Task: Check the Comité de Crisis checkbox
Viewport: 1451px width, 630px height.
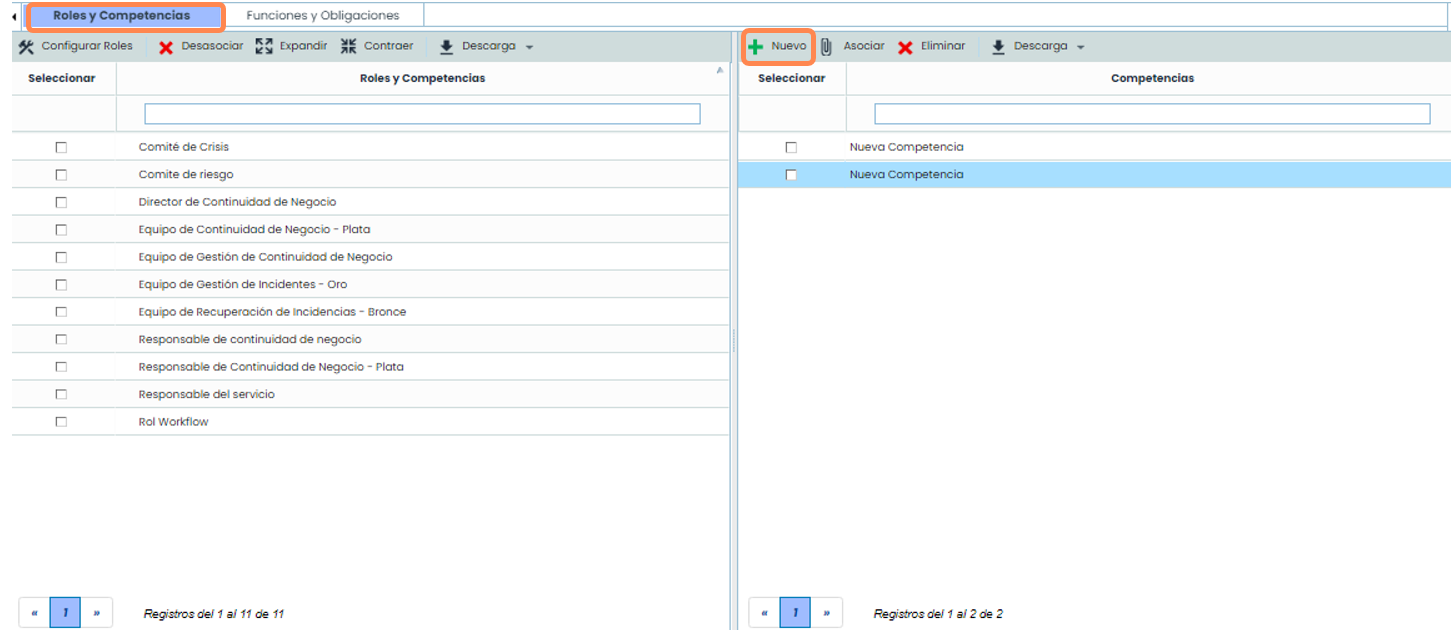Action: coord(61,147)
